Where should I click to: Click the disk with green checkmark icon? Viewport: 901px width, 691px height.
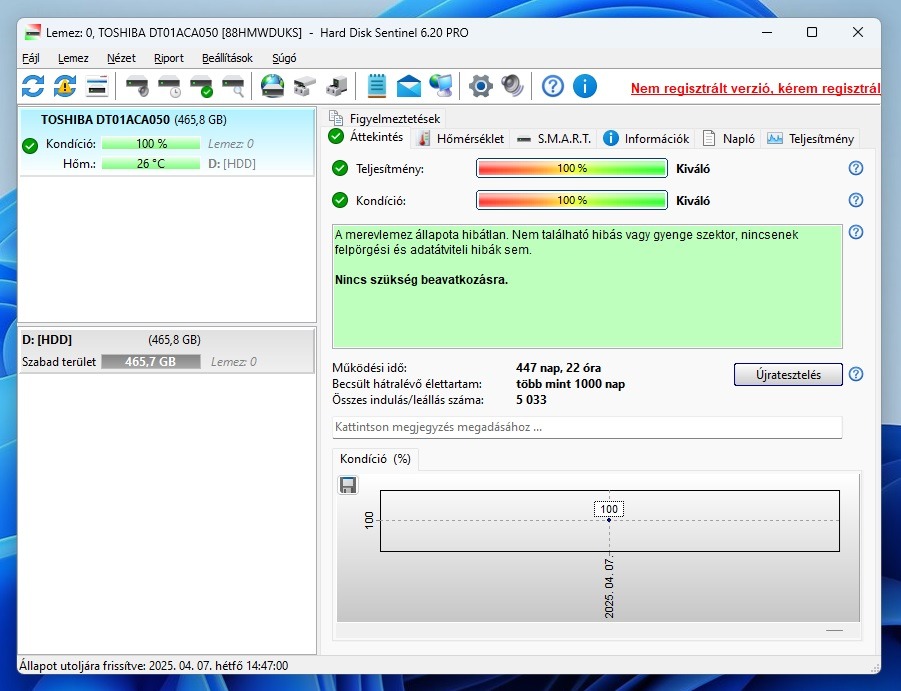coord(202,87)
